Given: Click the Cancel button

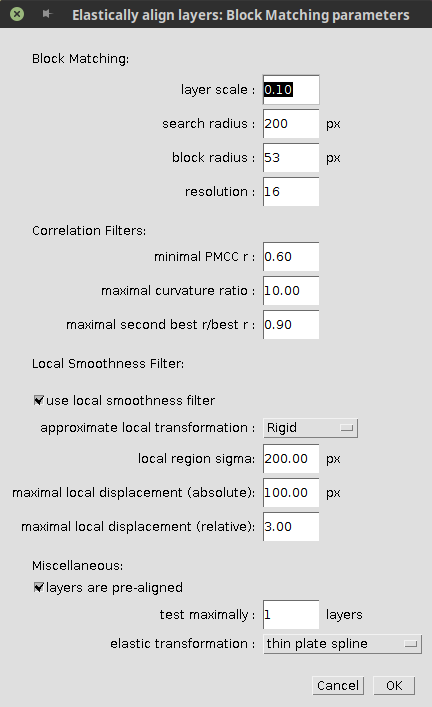Looking at the screenshot, I should [x=338, y=686].
